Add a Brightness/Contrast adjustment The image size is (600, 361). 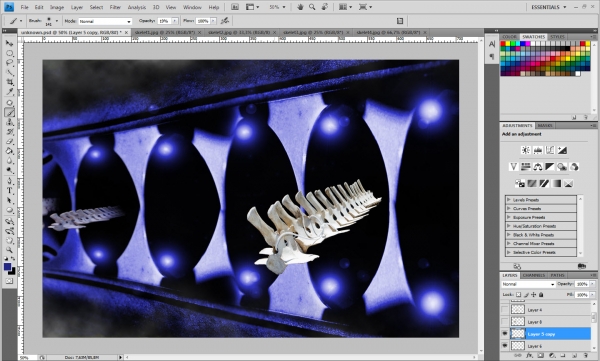pos(526,150)
